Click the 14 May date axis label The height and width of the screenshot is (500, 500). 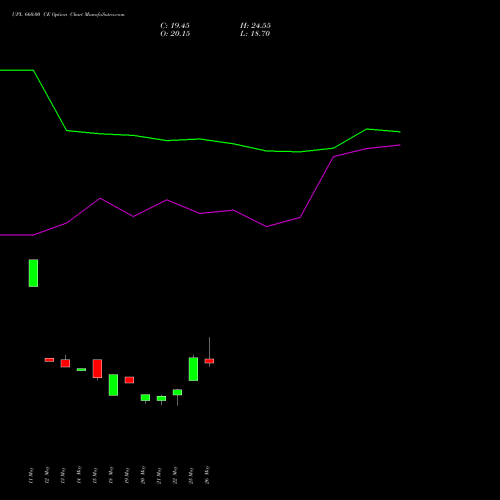[79, 476]
